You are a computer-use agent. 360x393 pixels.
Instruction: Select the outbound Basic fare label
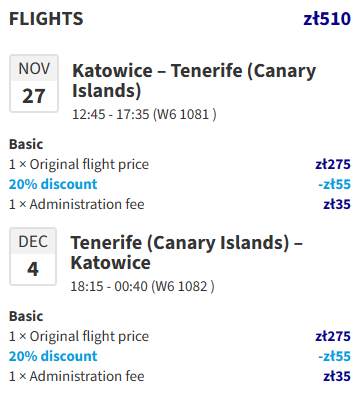[26, 144]
